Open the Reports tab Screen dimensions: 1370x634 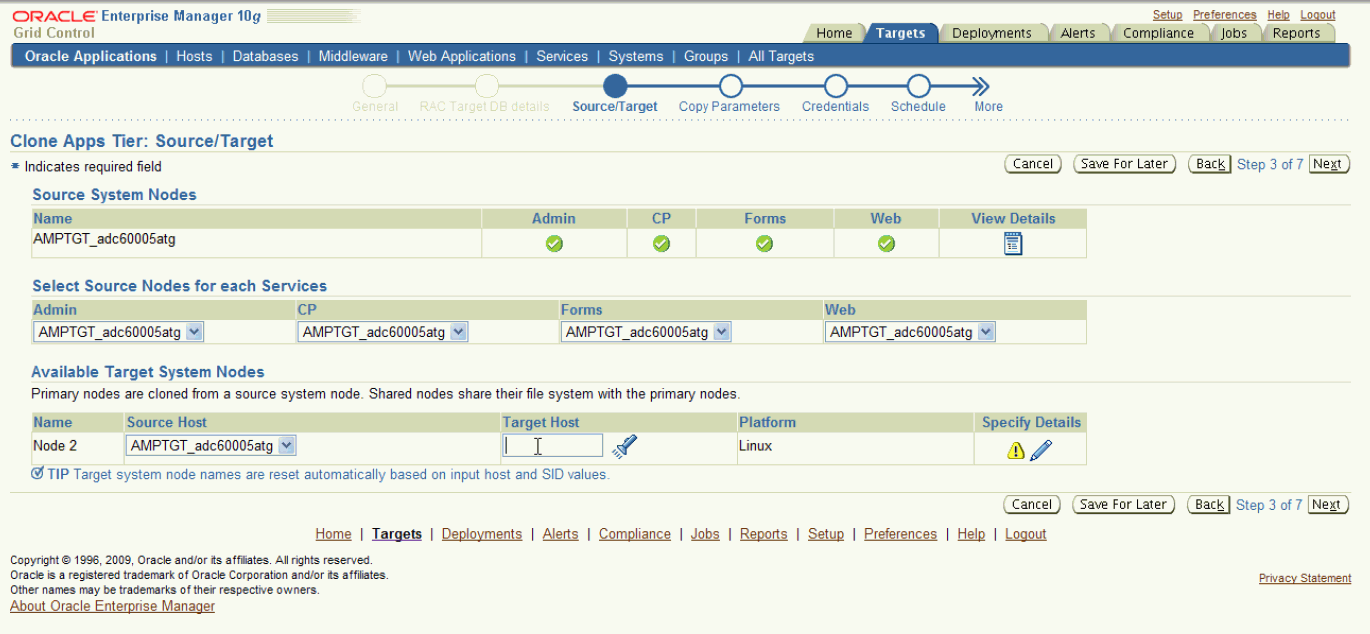point(1296,33)
